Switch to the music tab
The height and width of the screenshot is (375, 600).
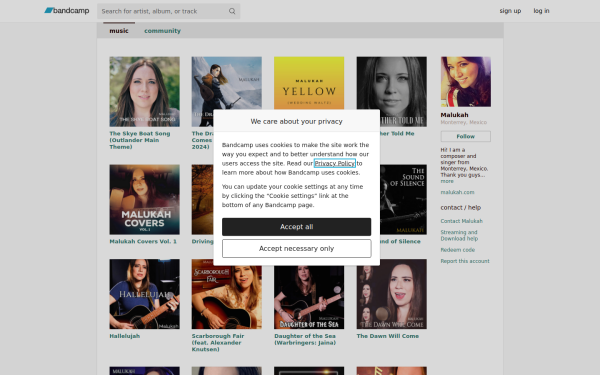coord(119,31)
